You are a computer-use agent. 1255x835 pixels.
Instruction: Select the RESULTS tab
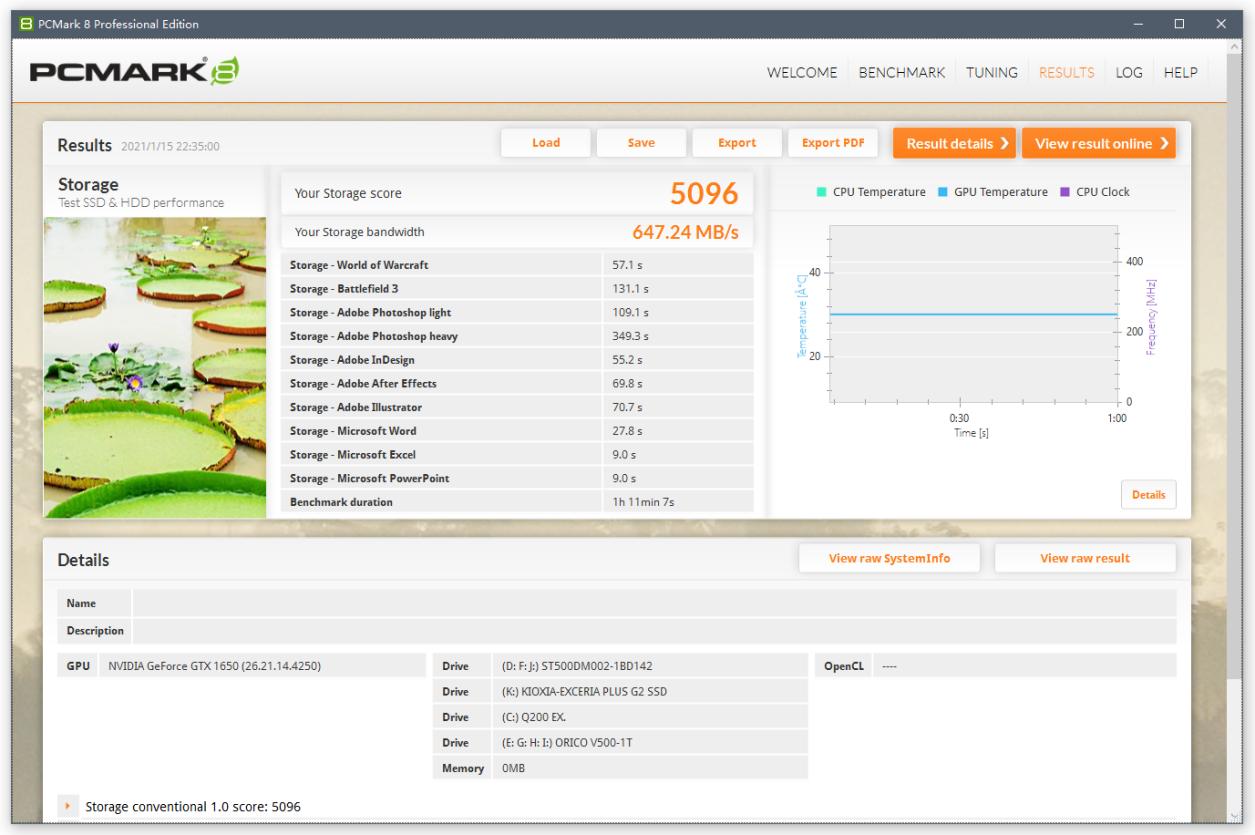coord(1067,72)
